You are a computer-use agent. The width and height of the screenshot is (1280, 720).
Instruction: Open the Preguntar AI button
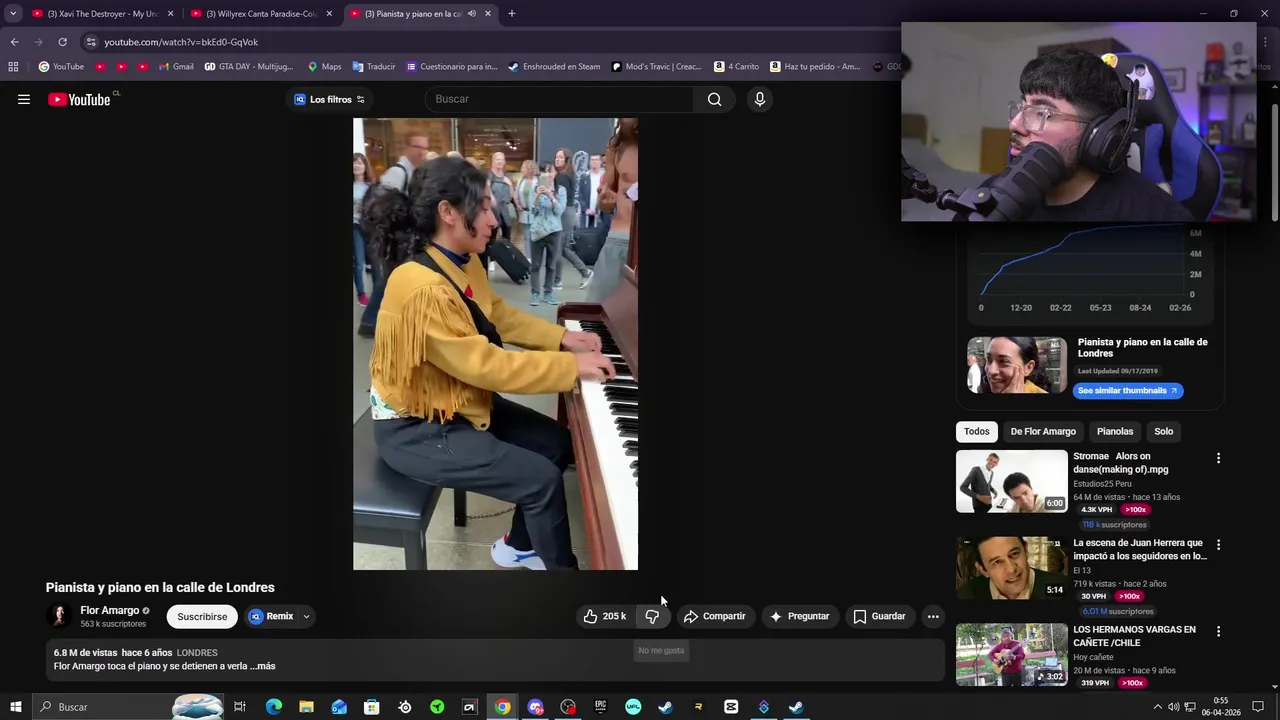click(798, 616)
